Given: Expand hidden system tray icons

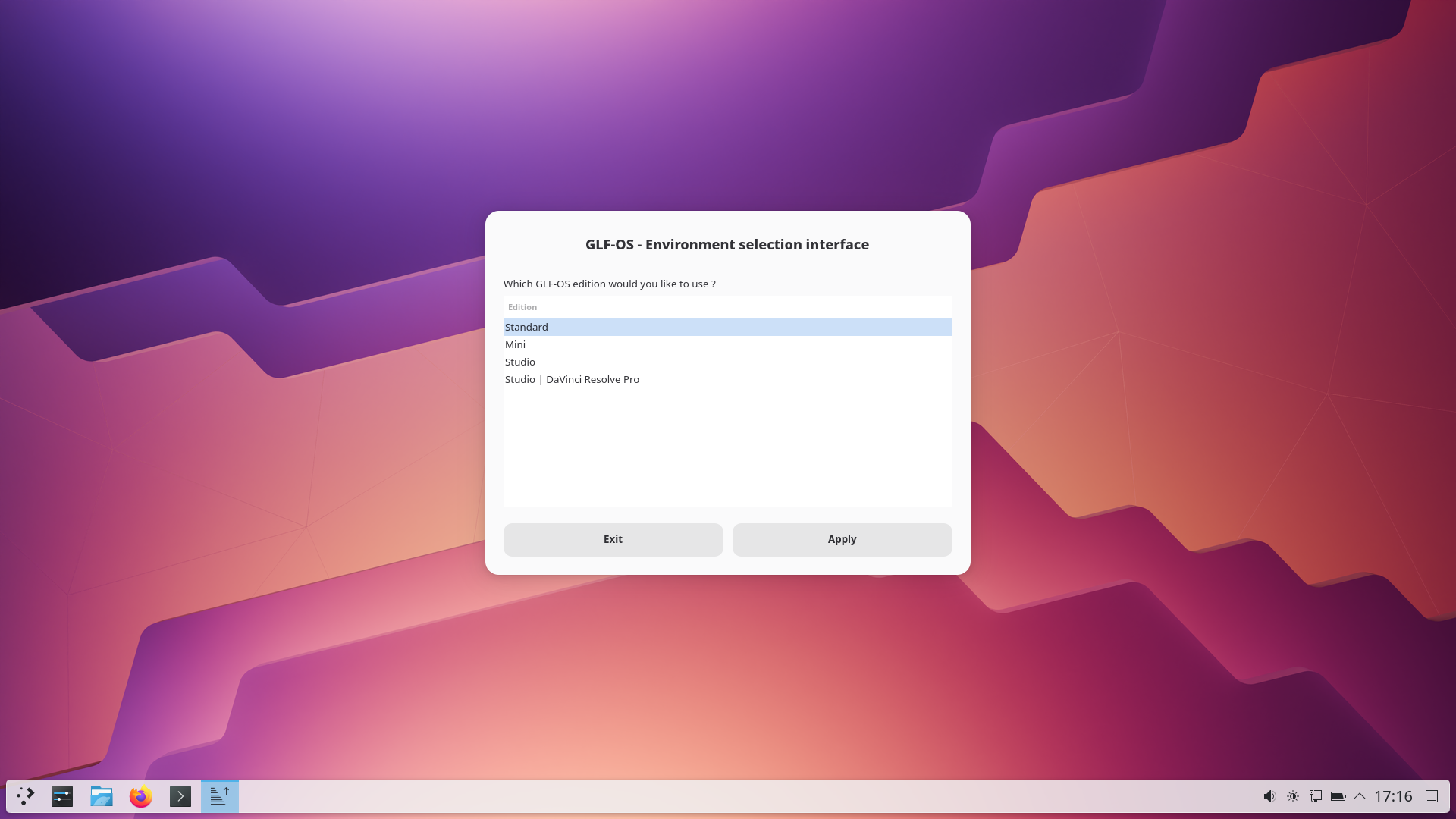Looking at the screenshot, I should (1360, 796).
